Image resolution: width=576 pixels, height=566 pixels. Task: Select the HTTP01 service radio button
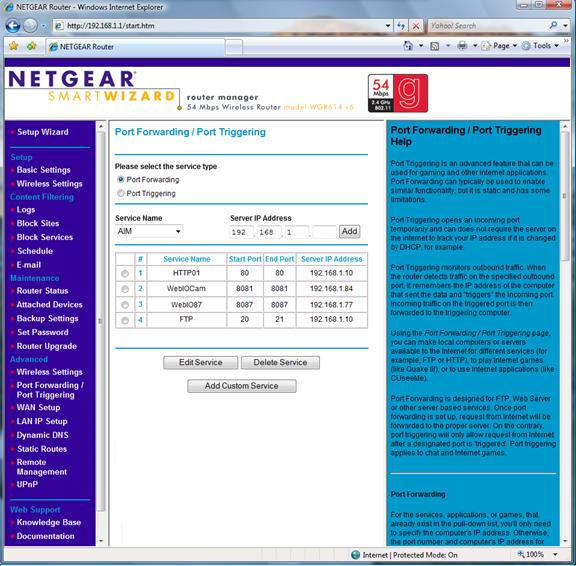(125, 274)
